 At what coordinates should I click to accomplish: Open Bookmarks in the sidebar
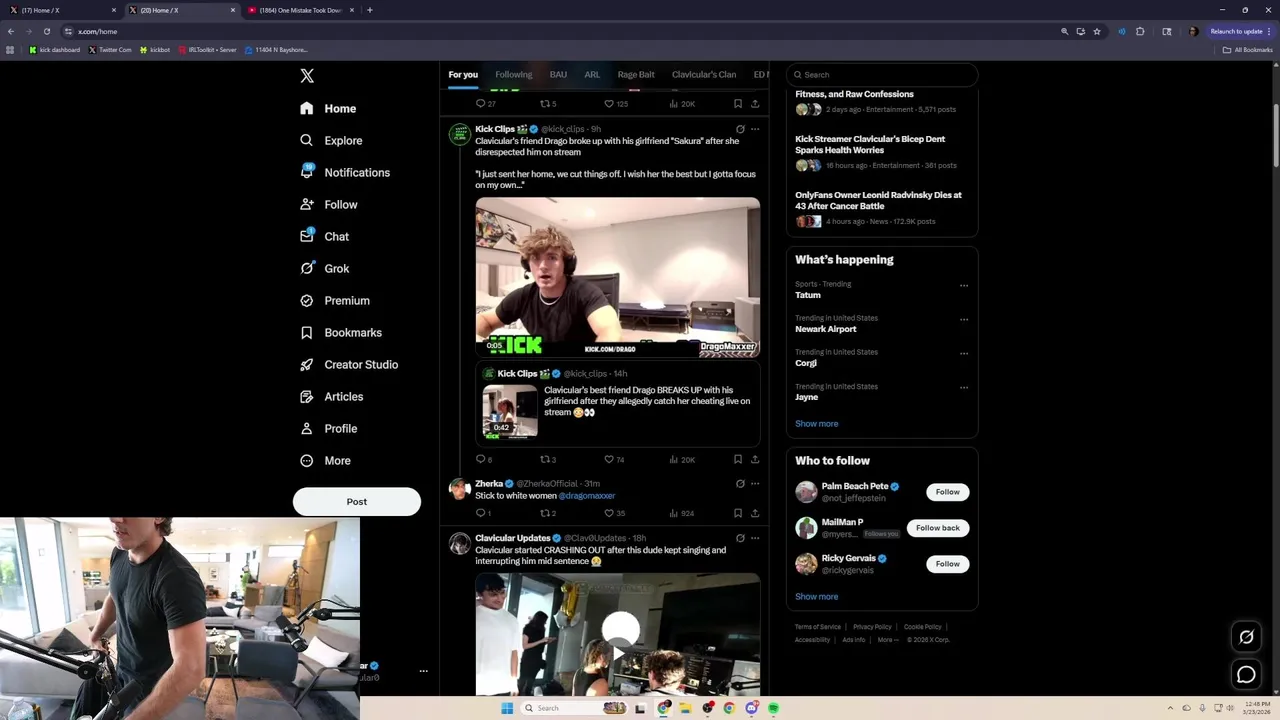(x=341, y=332)
